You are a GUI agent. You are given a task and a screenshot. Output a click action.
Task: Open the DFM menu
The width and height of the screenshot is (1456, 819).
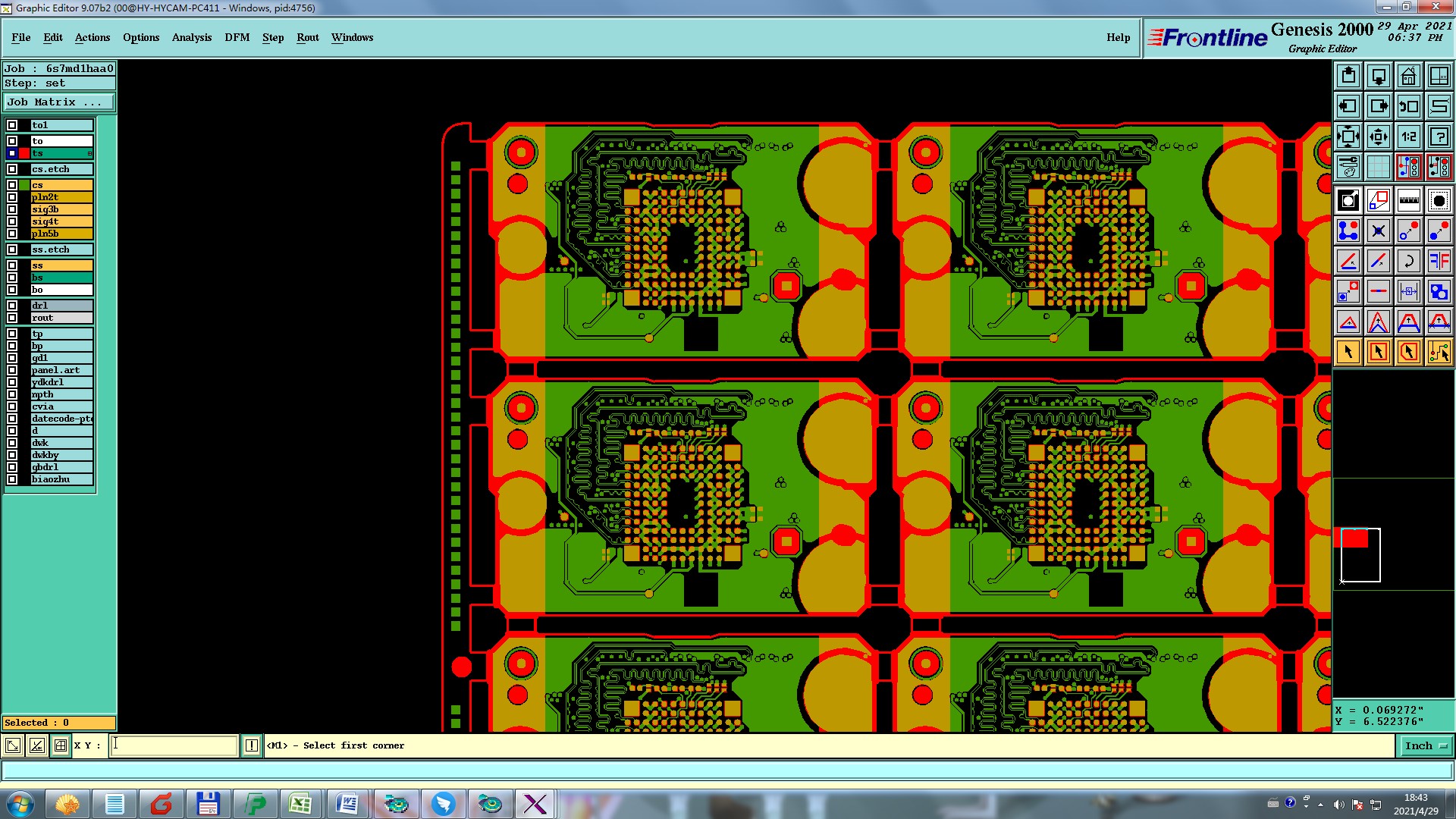pyautogui.click(x=237, y=37)
